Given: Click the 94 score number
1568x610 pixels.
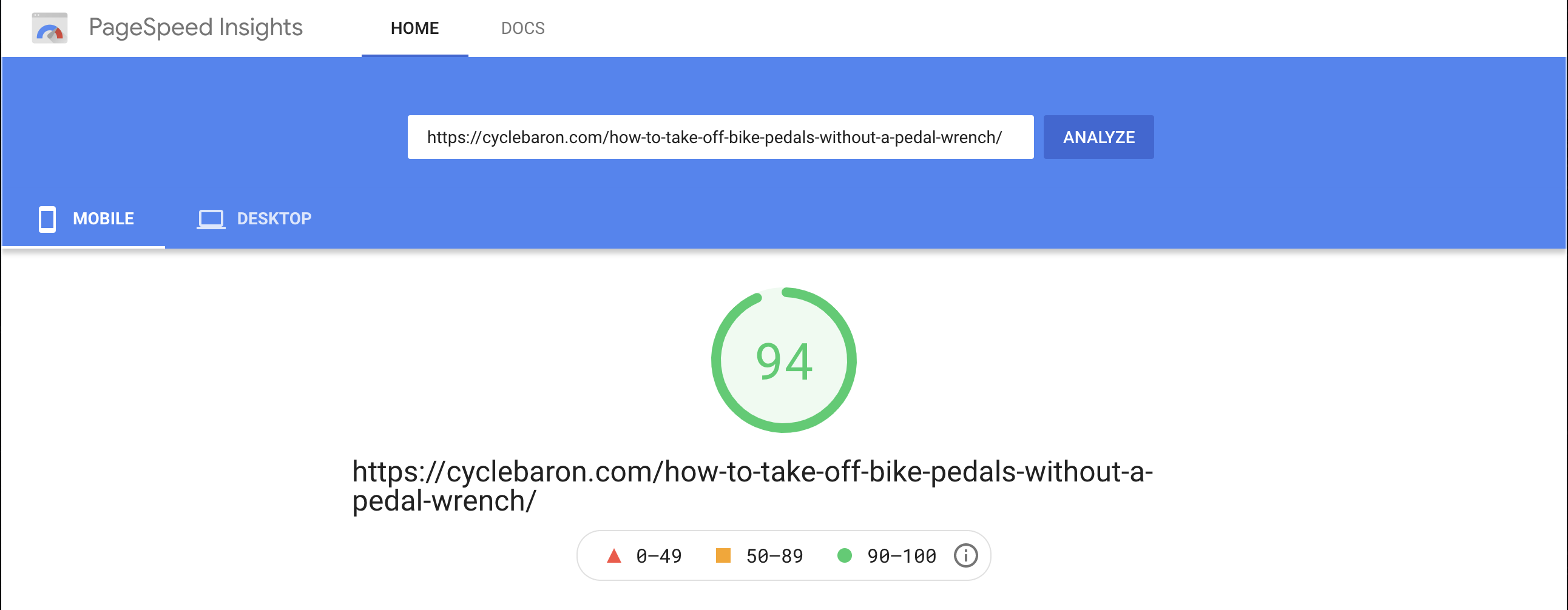Looking at the screenshot, I should coord(784,361).
